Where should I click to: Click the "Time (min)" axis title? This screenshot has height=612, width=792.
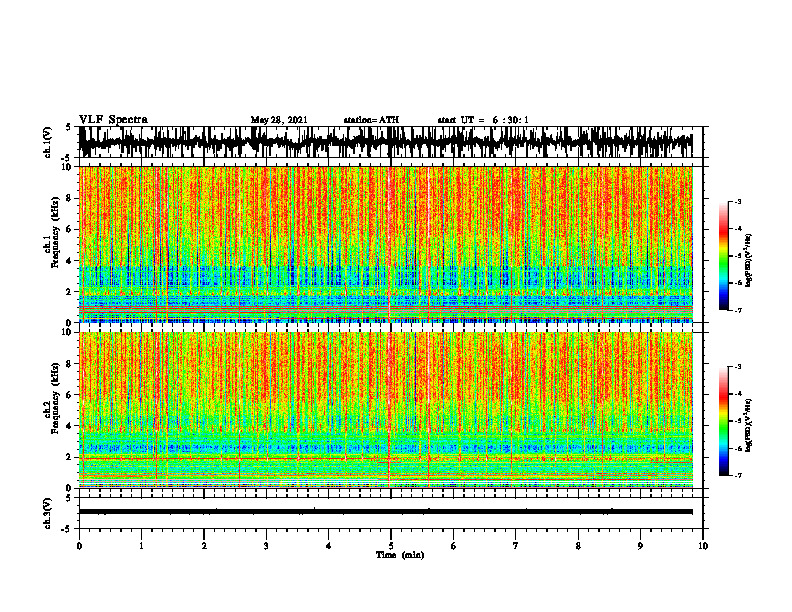pyautogui.click(x=400, y=555)
